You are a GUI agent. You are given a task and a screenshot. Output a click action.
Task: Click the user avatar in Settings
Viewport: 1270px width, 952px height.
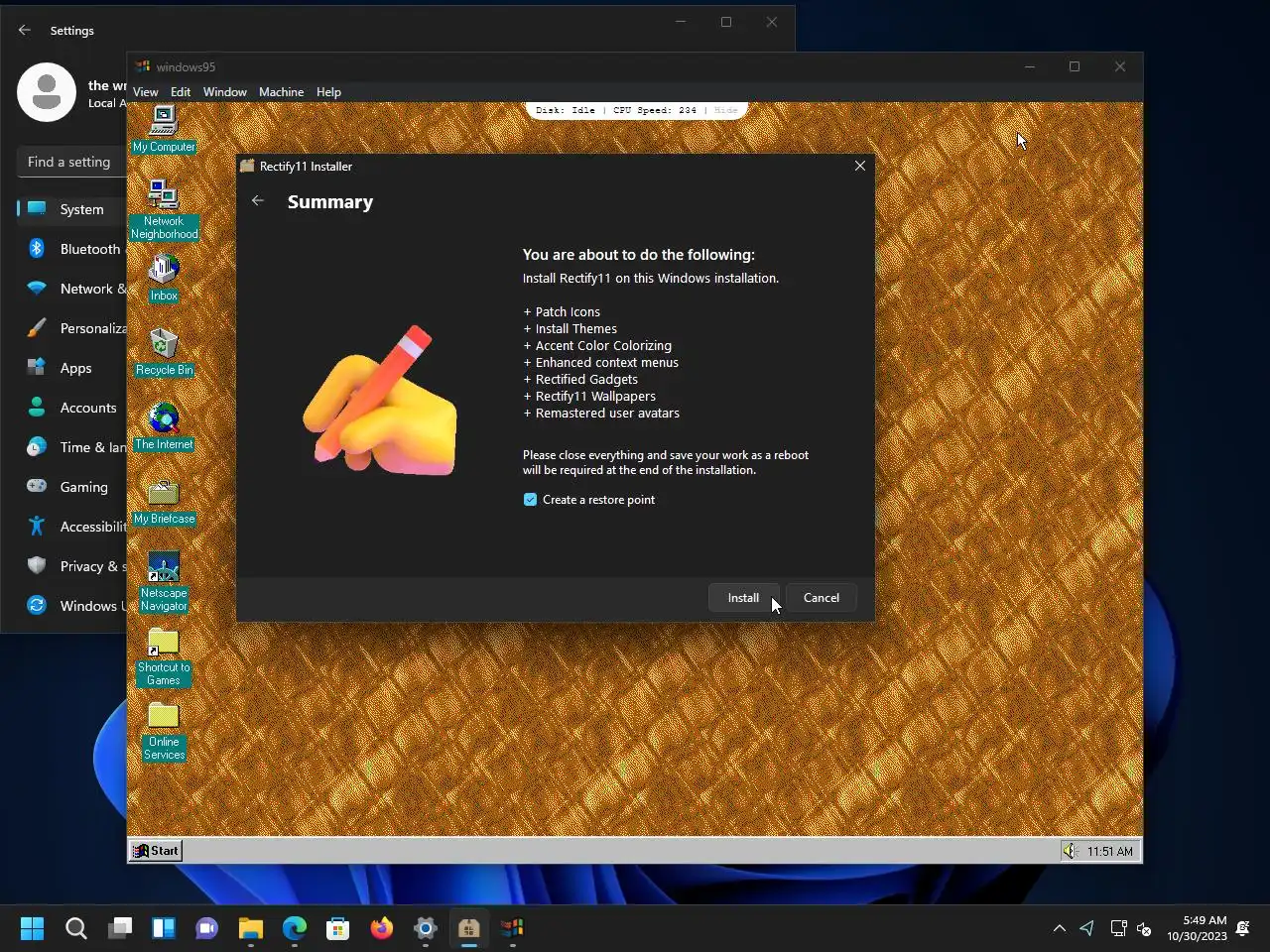click(47, 92)
